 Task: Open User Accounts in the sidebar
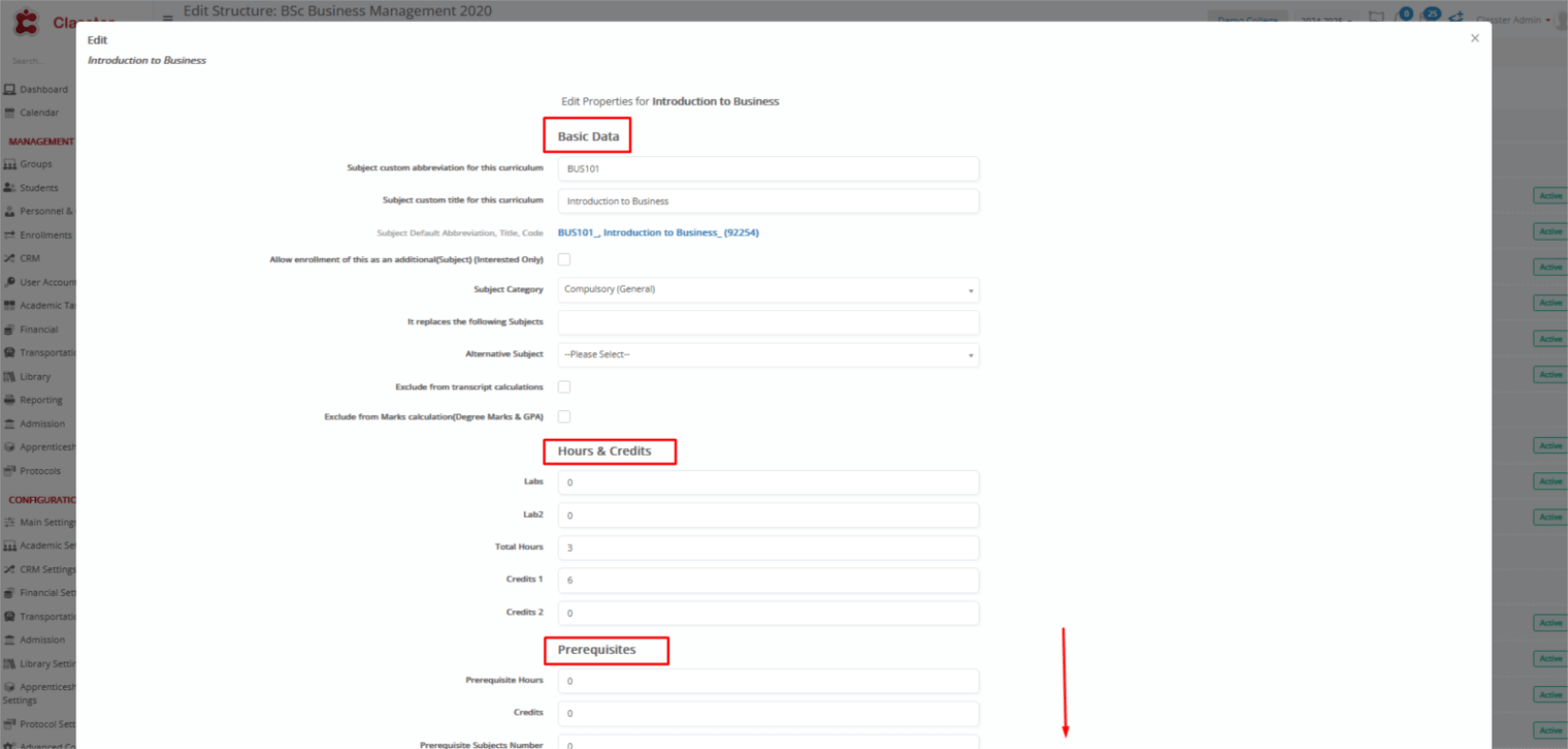(x=39, y=283)
